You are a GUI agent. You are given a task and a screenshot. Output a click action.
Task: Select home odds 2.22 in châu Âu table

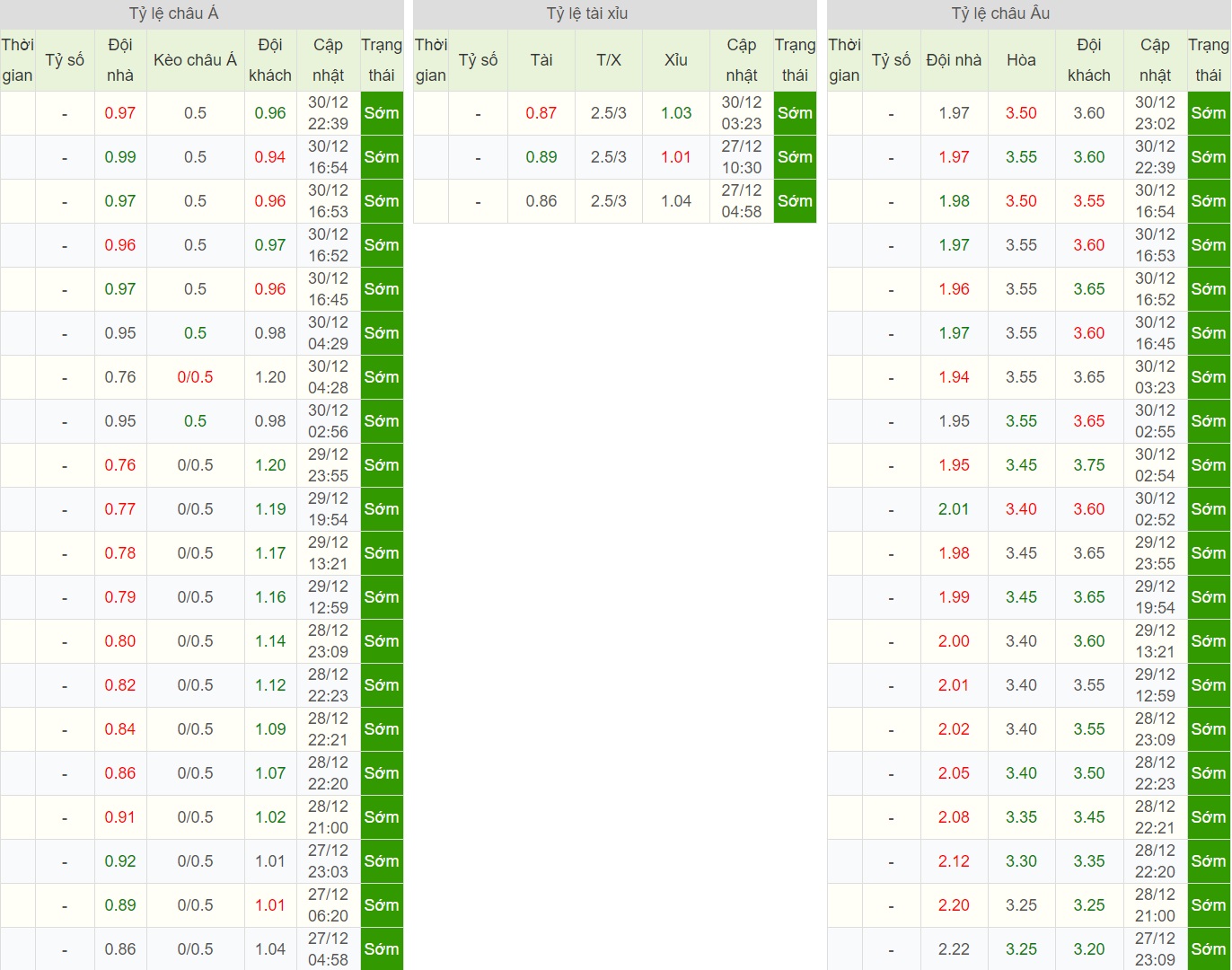click(x=954, y=949)
